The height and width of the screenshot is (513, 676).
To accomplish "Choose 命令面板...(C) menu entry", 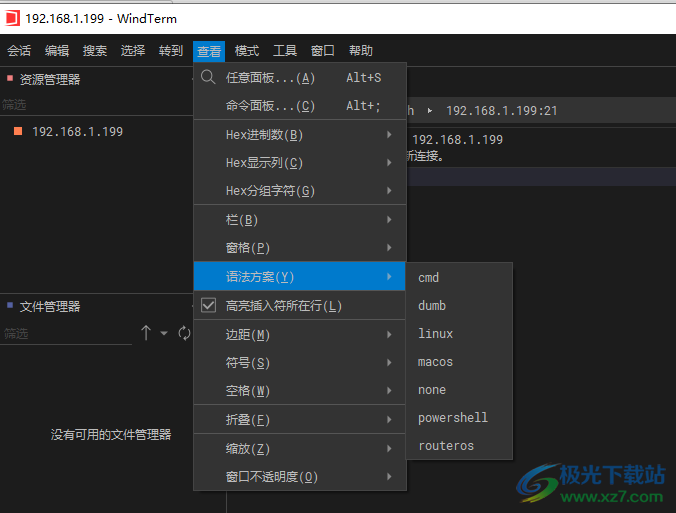I will pos(300,106).
